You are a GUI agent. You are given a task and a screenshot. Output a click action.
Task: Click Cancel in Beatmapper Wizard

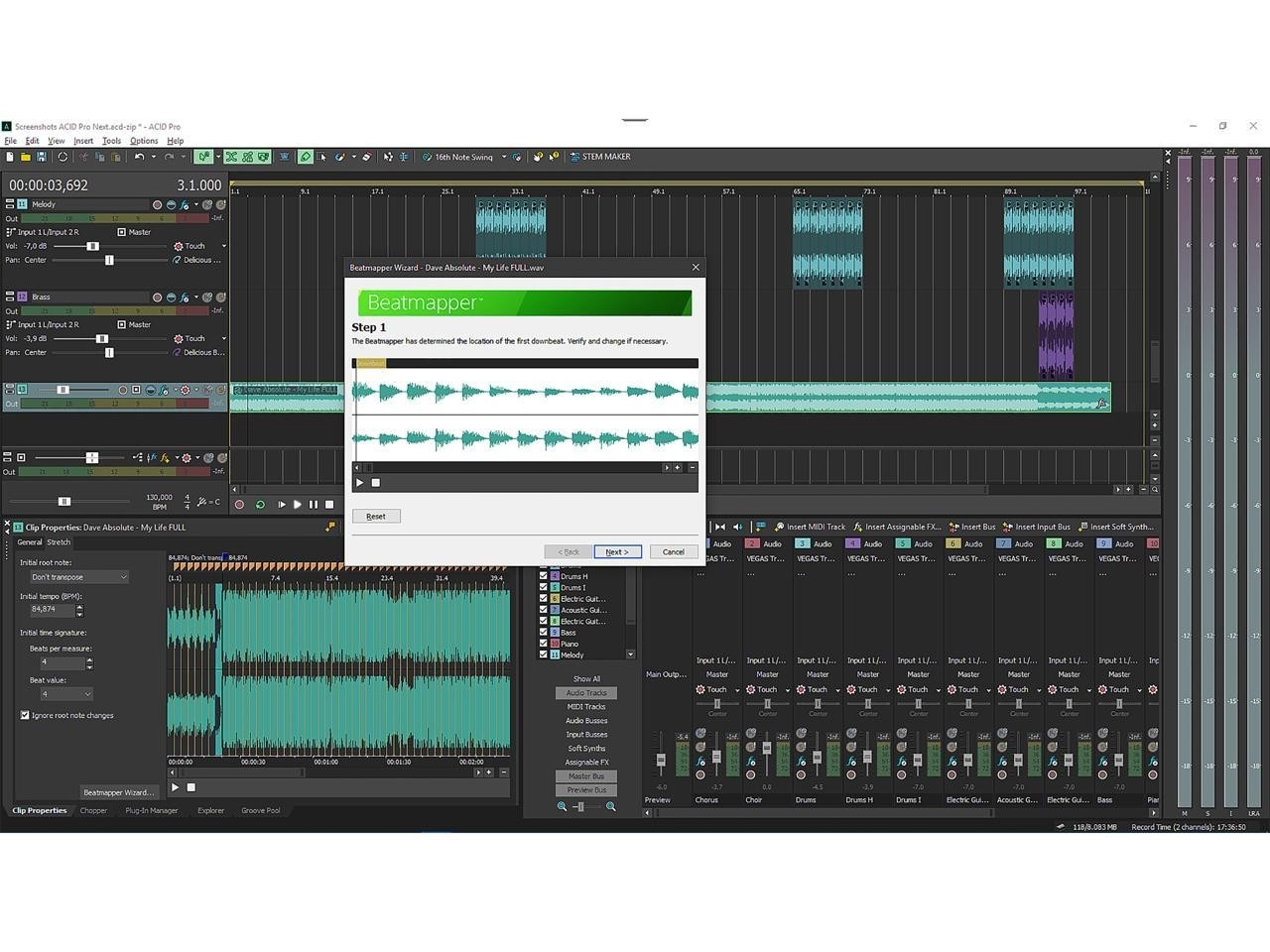[674, 551]
